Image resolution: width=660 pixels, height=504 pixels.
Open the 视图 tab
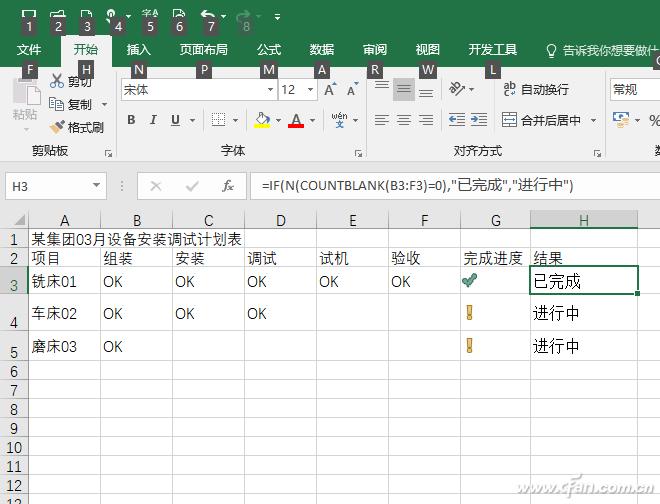tap(428, 50)
